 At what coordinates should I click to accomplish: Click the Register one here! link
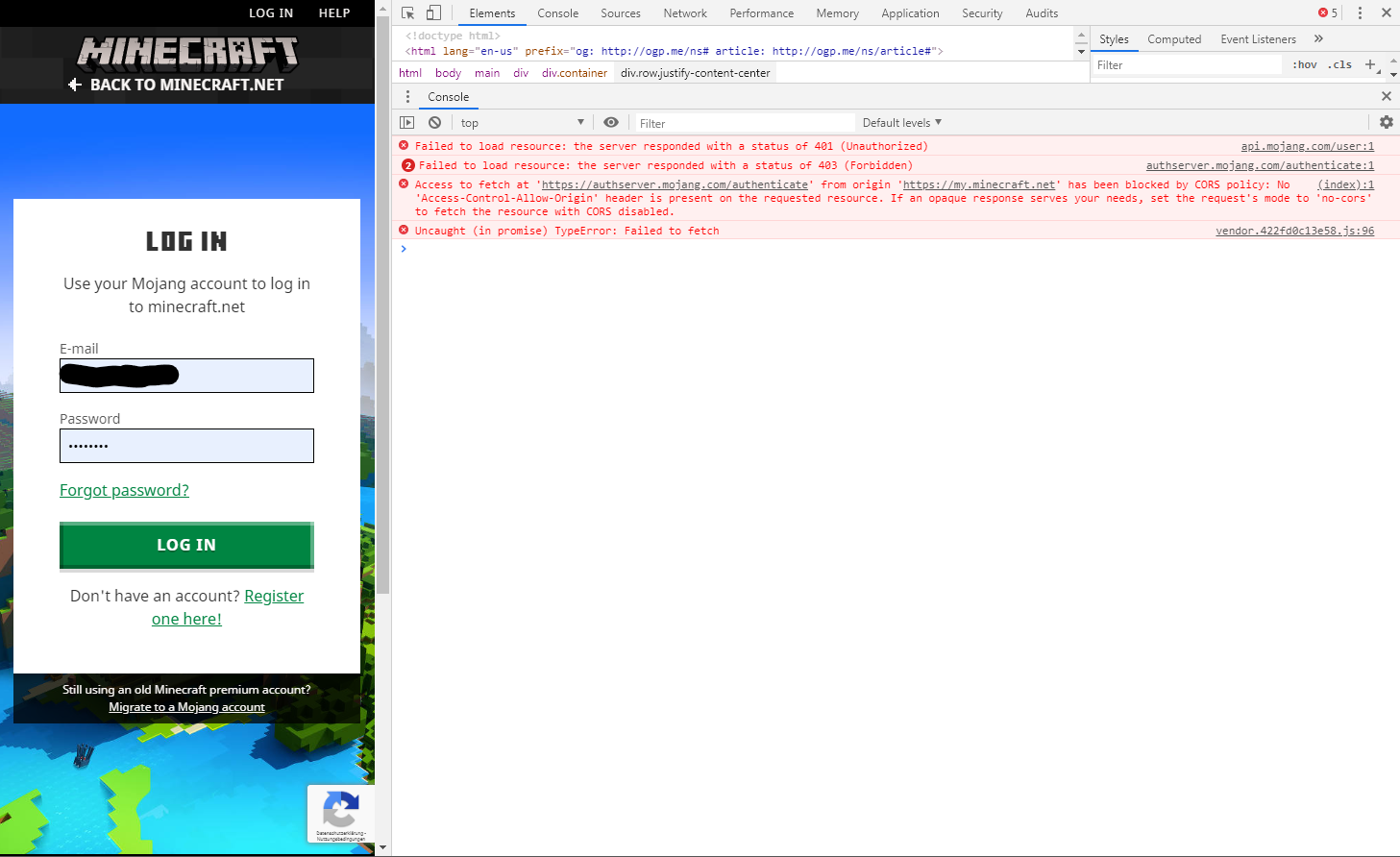(228, 607)
